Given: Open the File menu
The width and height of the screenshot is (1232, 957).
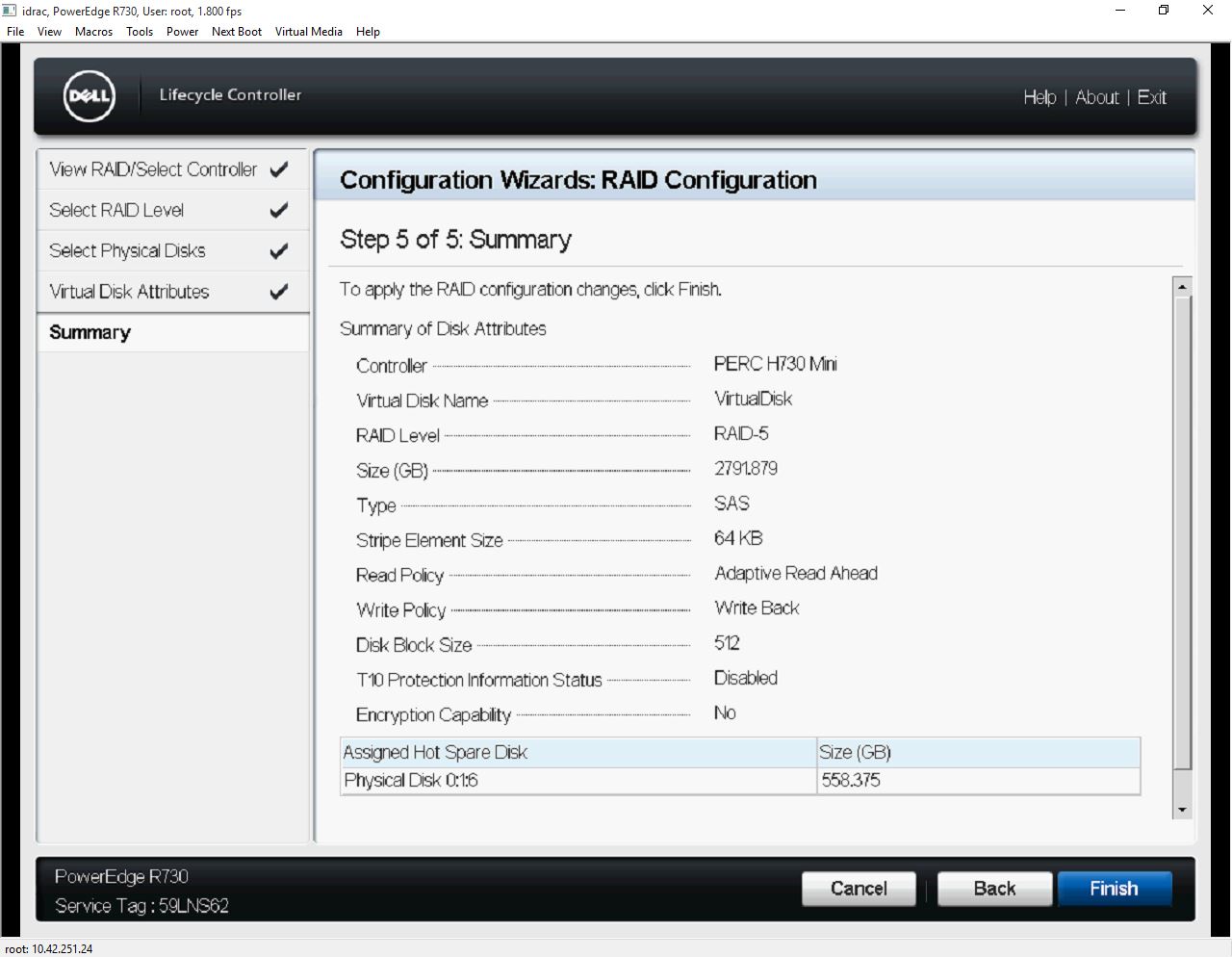Looking at the screenshot, I should tap(15, 32).
